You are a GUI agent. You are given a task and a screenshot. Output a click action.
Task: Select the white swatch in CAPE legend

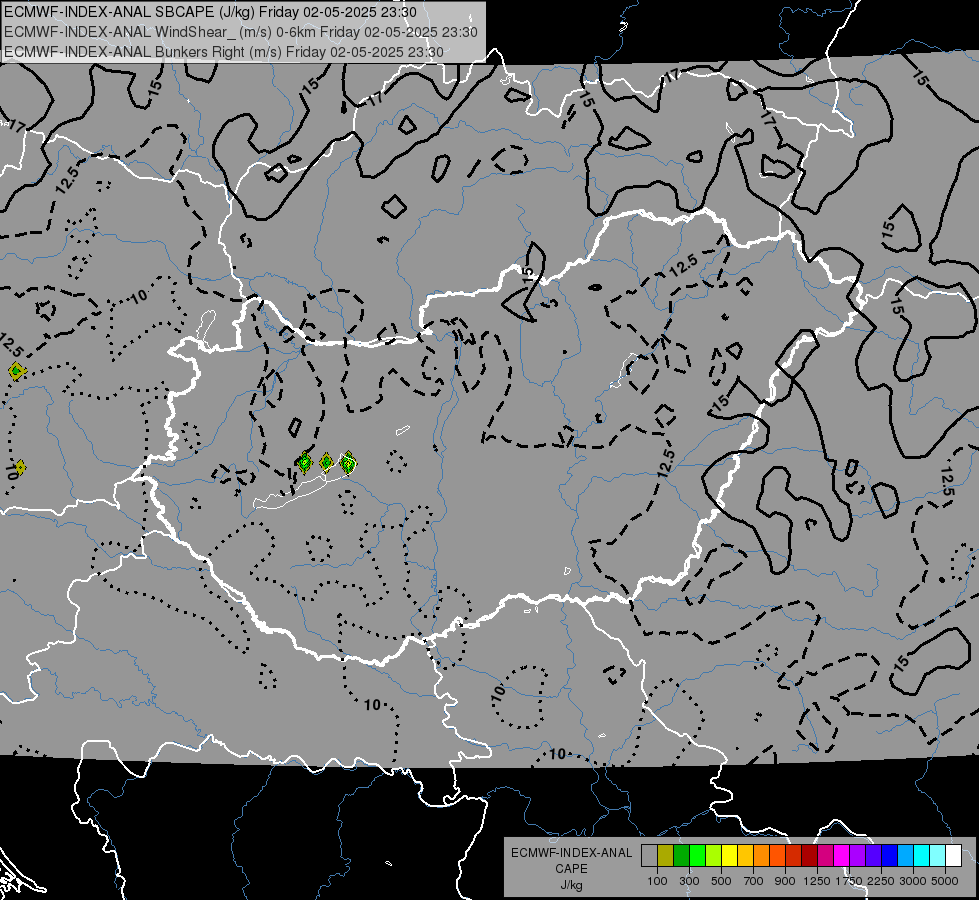[x=953, y=856]
